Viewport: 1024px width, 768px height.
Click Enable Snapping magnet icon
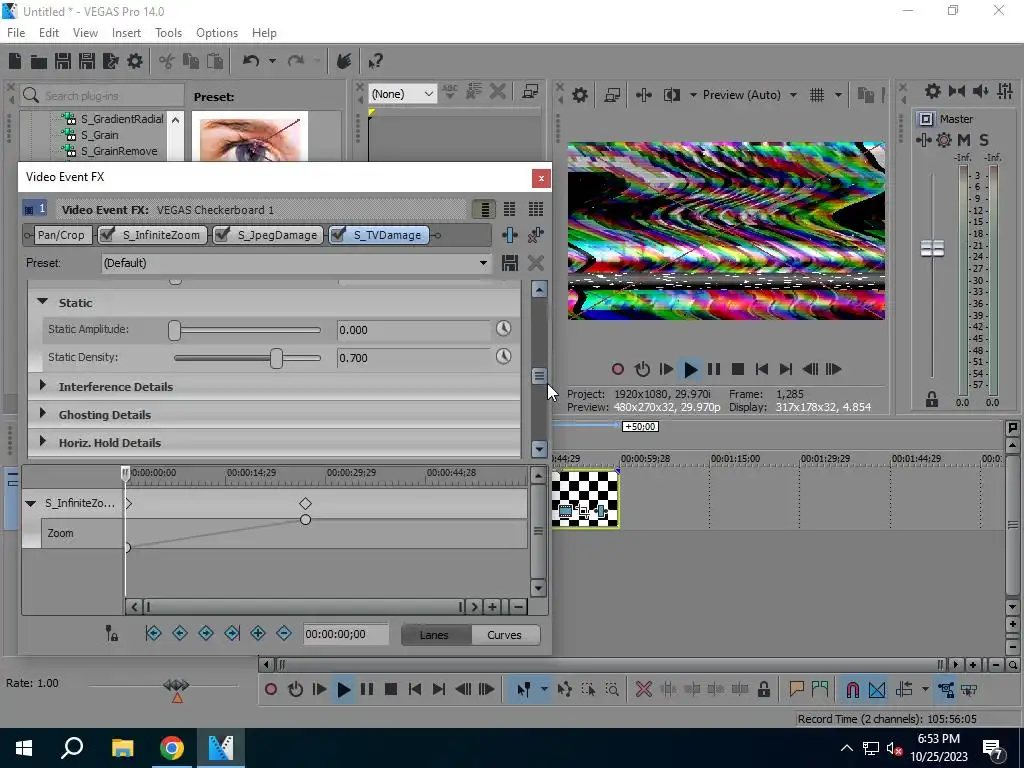point(852,690)
